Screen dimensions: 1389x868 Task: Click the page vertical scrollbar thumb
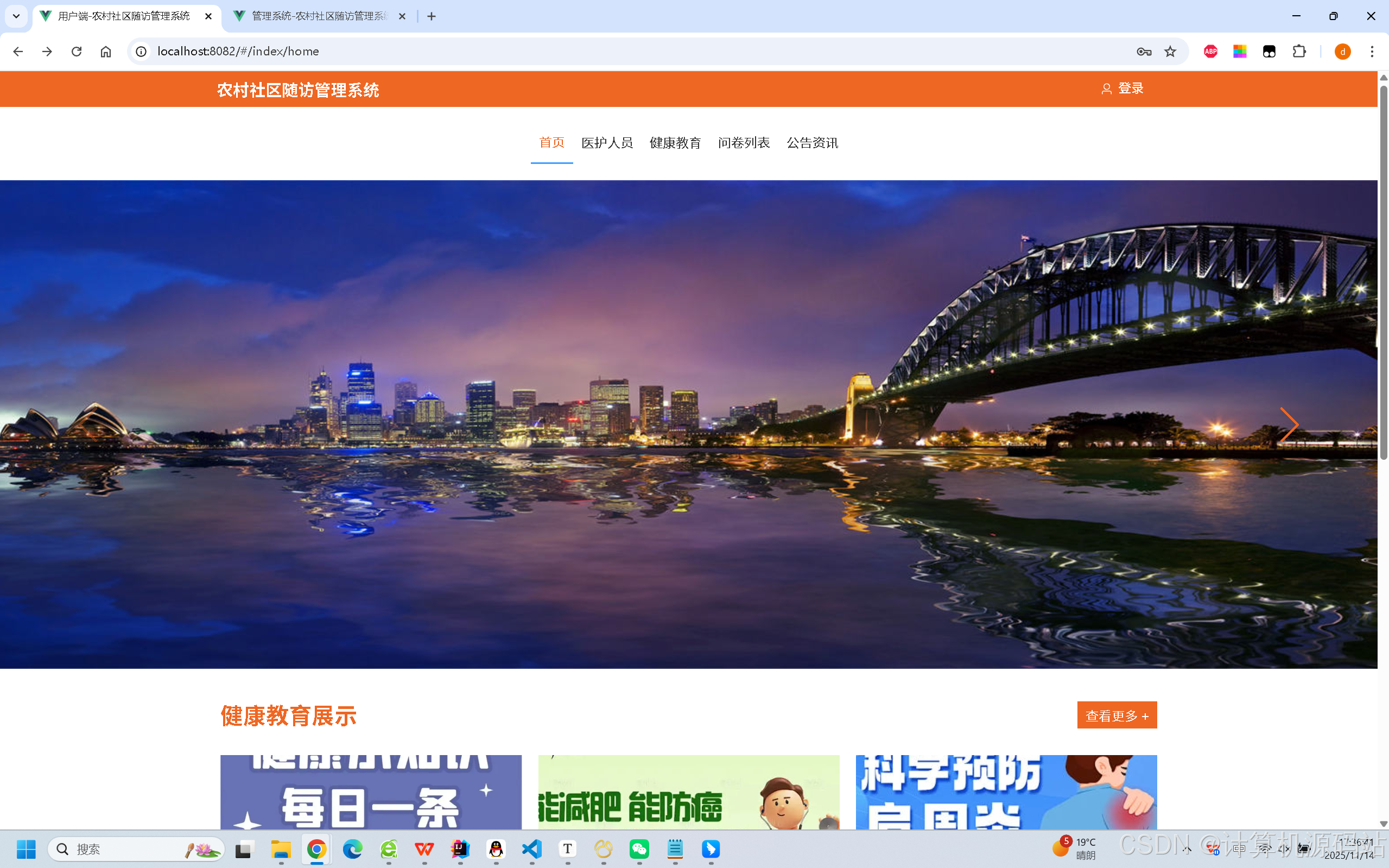tap(1383, 273)
